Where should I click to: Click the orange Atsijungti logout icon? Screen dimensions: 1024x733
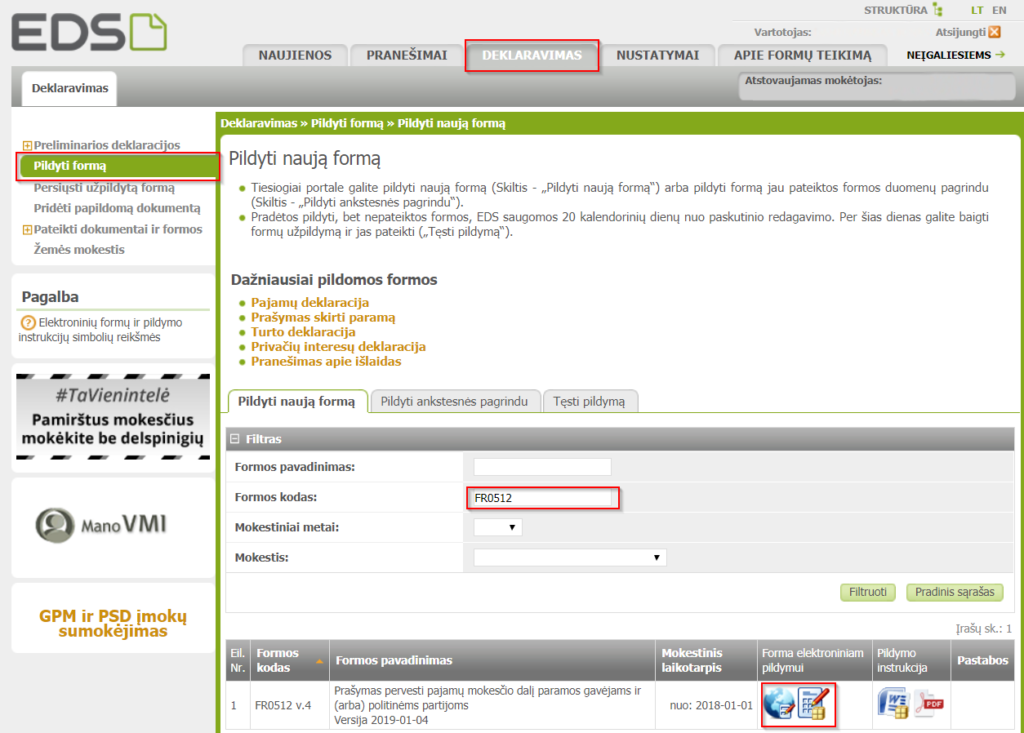[x=995, y=32]
